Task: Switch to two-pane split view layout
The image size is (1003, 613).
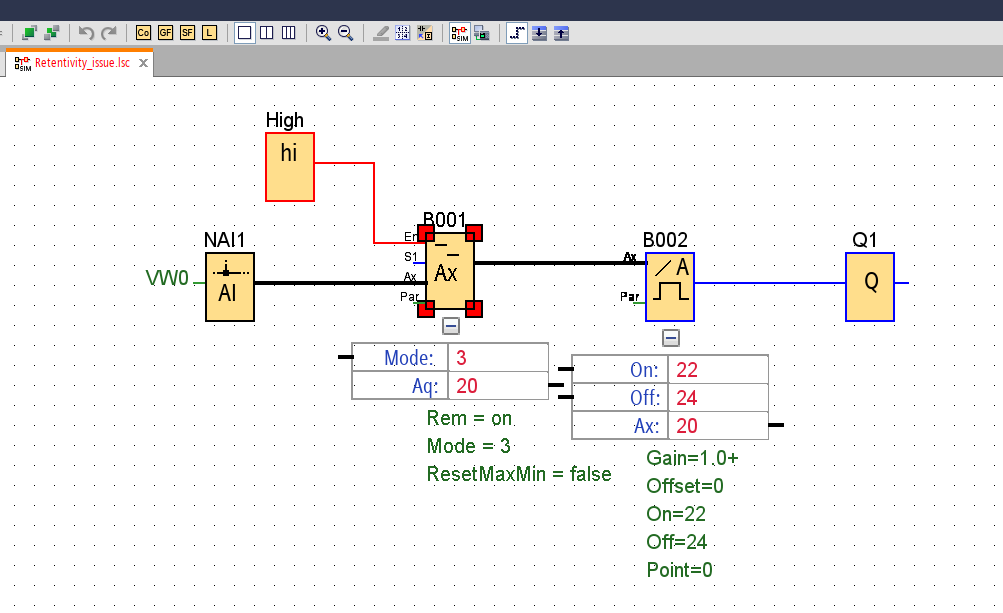Action: click(x=266, y=33)
